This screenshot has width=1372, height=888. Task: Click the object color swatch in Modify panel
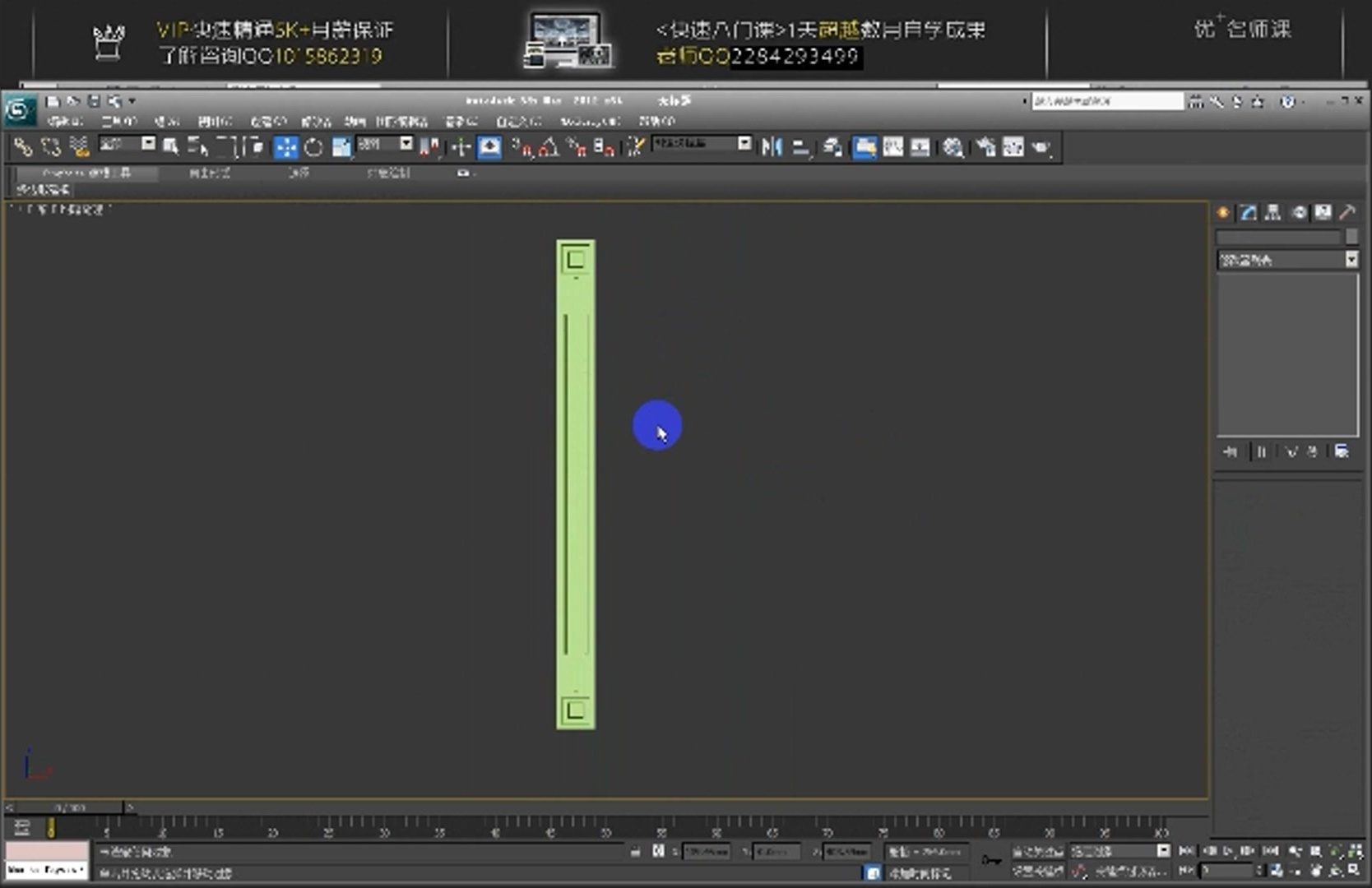tap(1351, 237)
